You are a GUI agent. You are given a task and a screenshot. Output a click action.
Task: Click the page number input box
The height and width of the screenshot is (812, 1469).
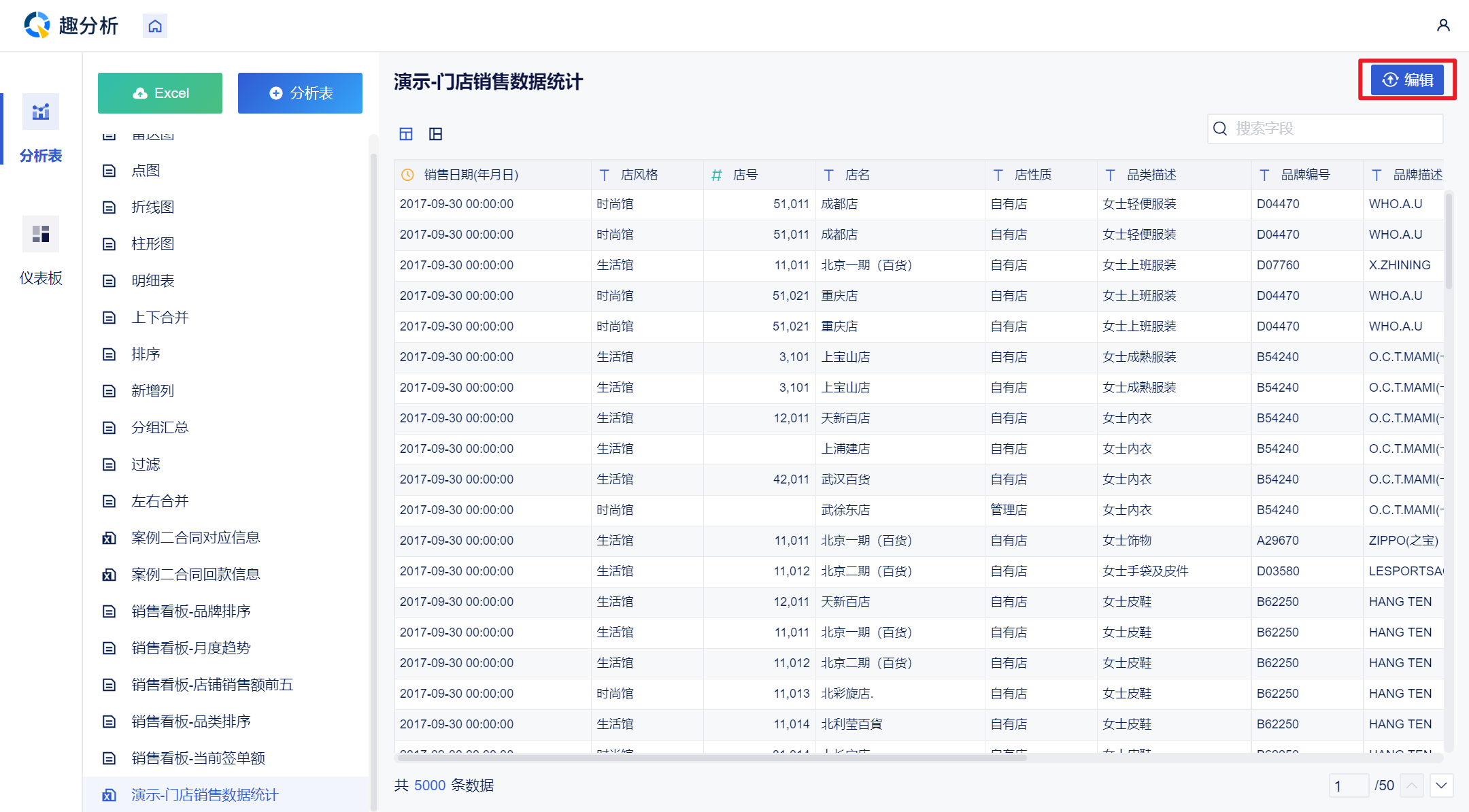1348,785
